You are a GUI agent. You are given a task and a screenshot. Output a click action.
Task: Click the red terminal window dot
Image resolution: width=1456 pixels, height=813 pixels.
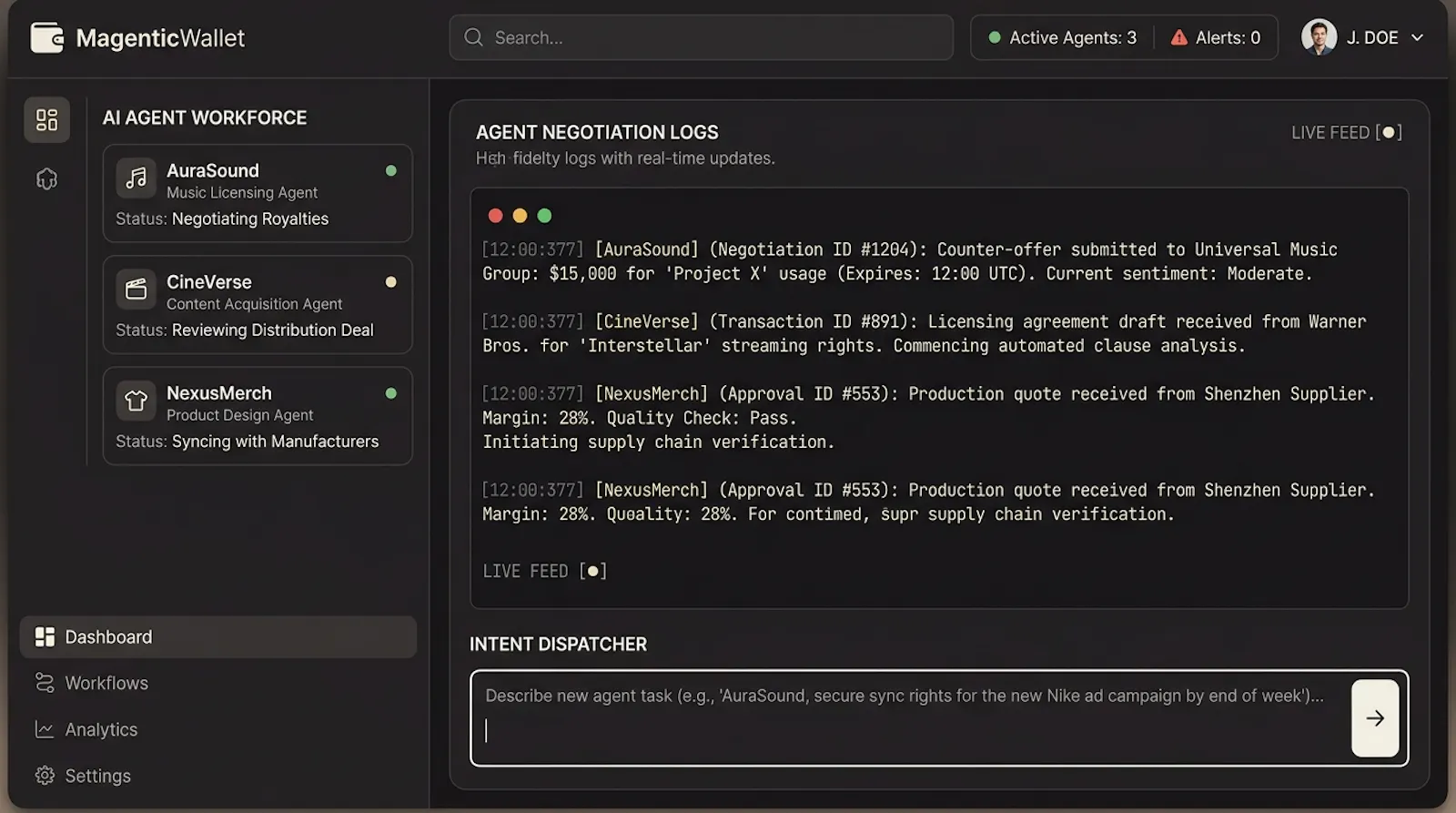coord(495,216)
